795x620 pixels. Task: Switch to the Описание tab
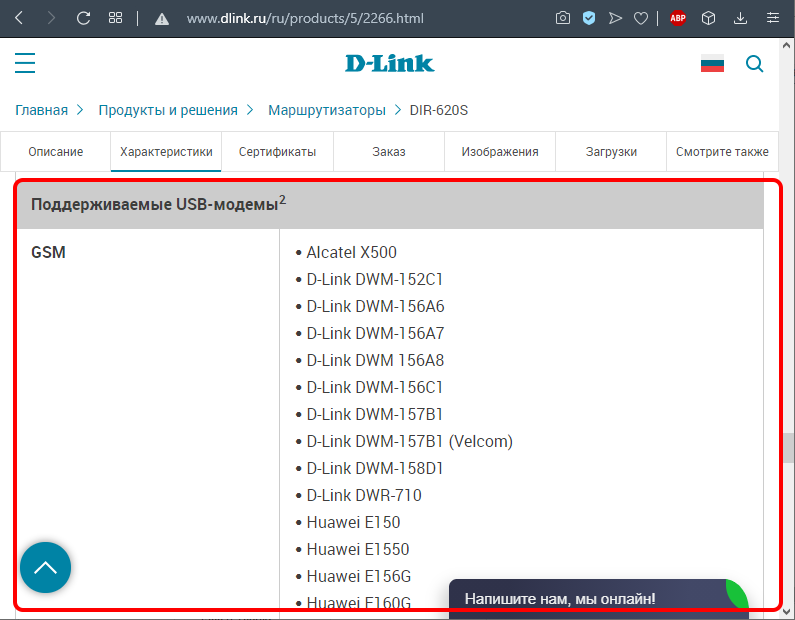point(56,152)
